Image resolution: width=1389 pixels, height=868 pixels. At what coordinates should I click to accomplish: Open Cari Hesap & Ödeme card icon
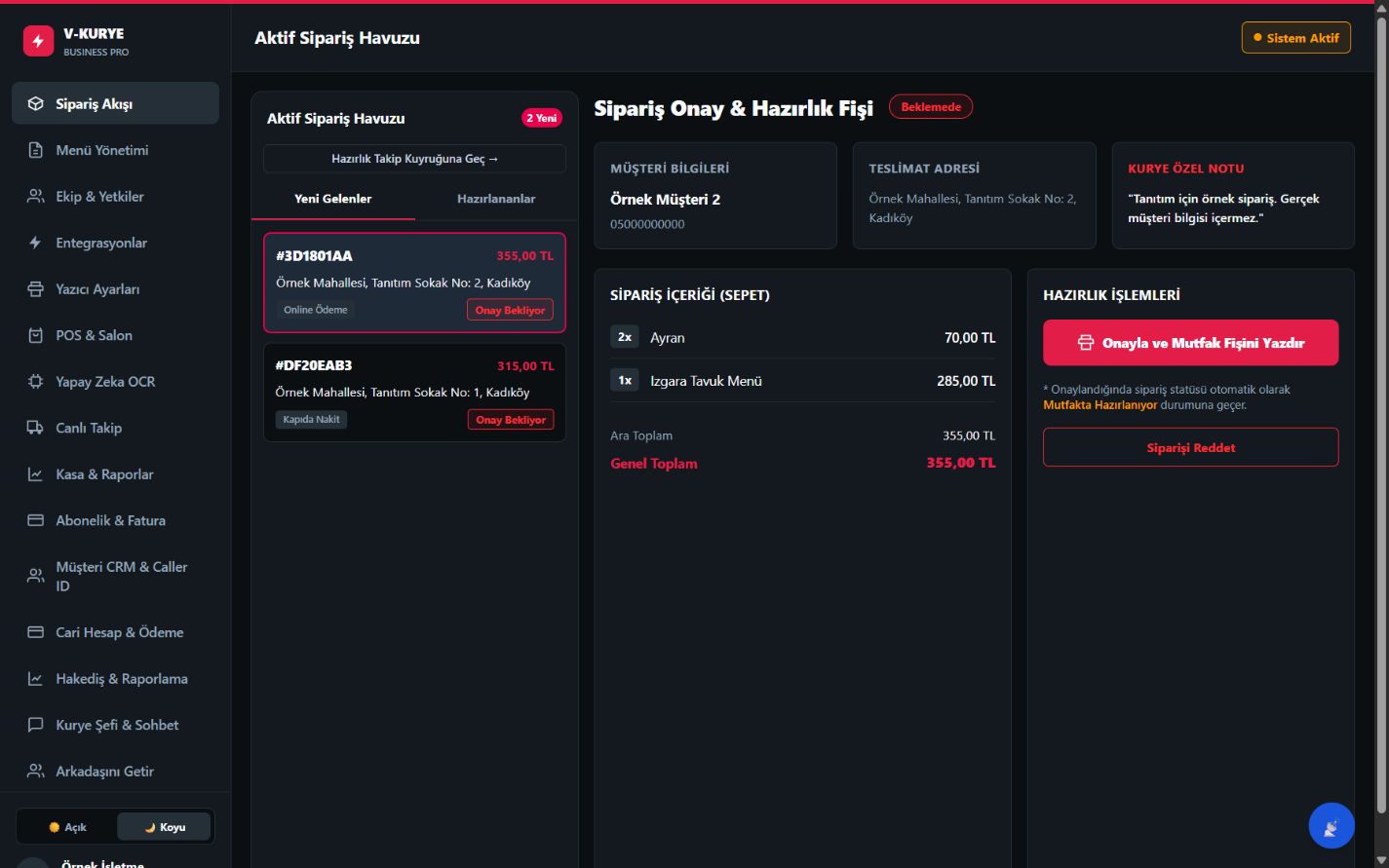coord(36,632)
